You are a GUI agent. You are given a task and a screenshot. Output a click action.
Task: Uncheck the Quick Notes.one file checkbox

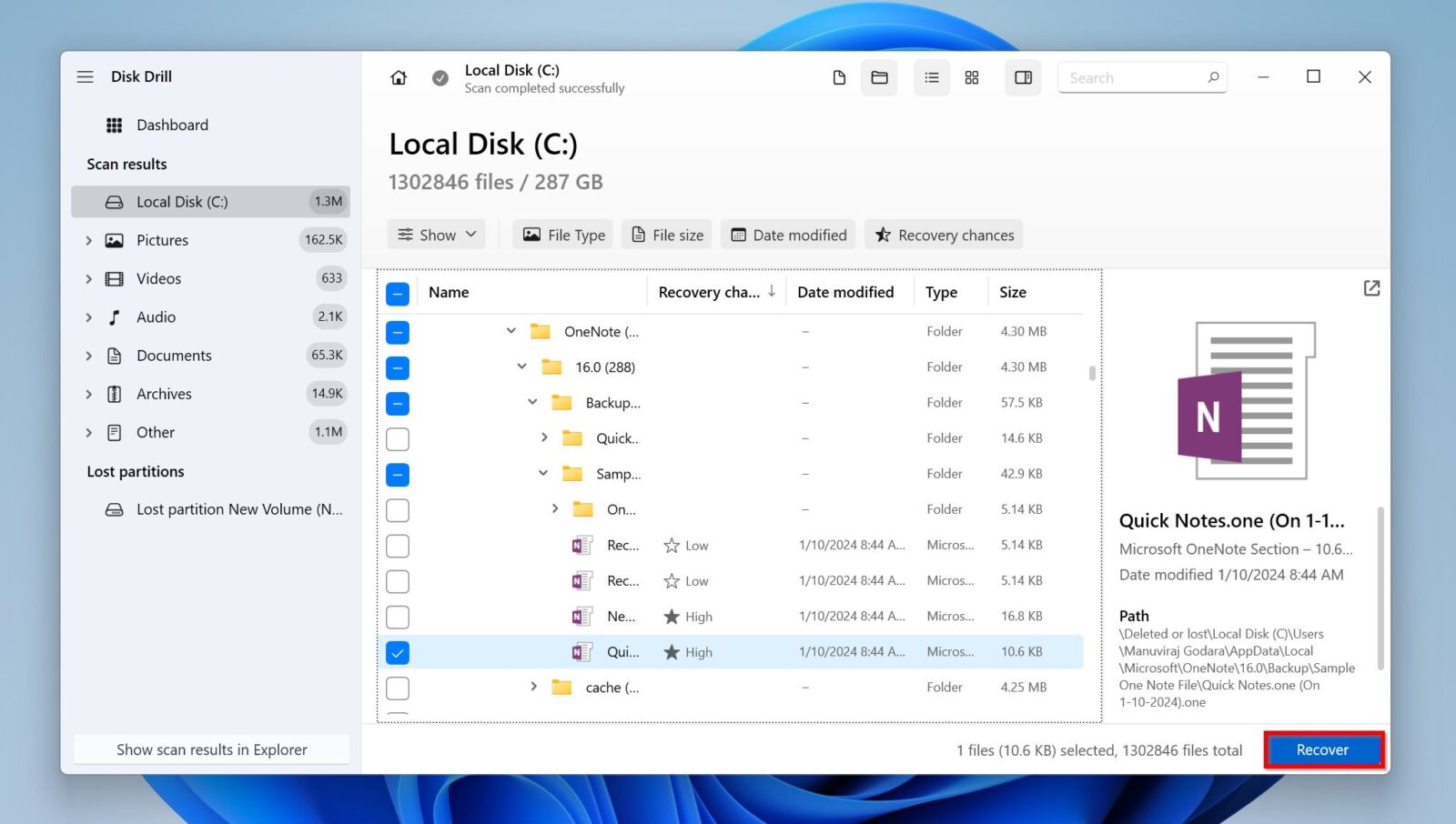coord(398,651)
